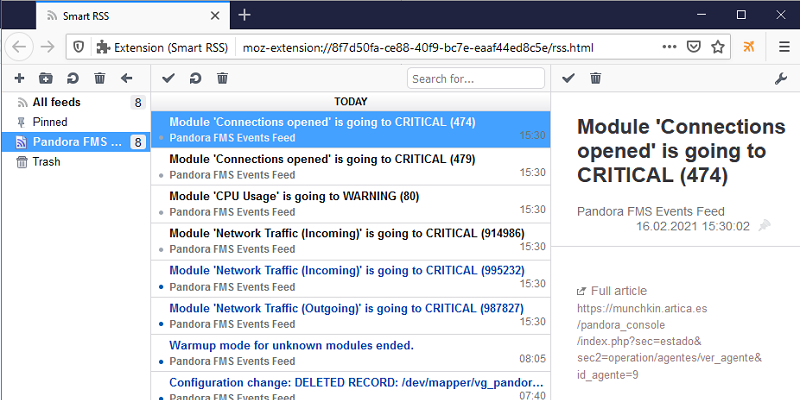800x400 pixels.
Task: Delete selected feed with sidebar trash icon
Action: pos(99,78)
